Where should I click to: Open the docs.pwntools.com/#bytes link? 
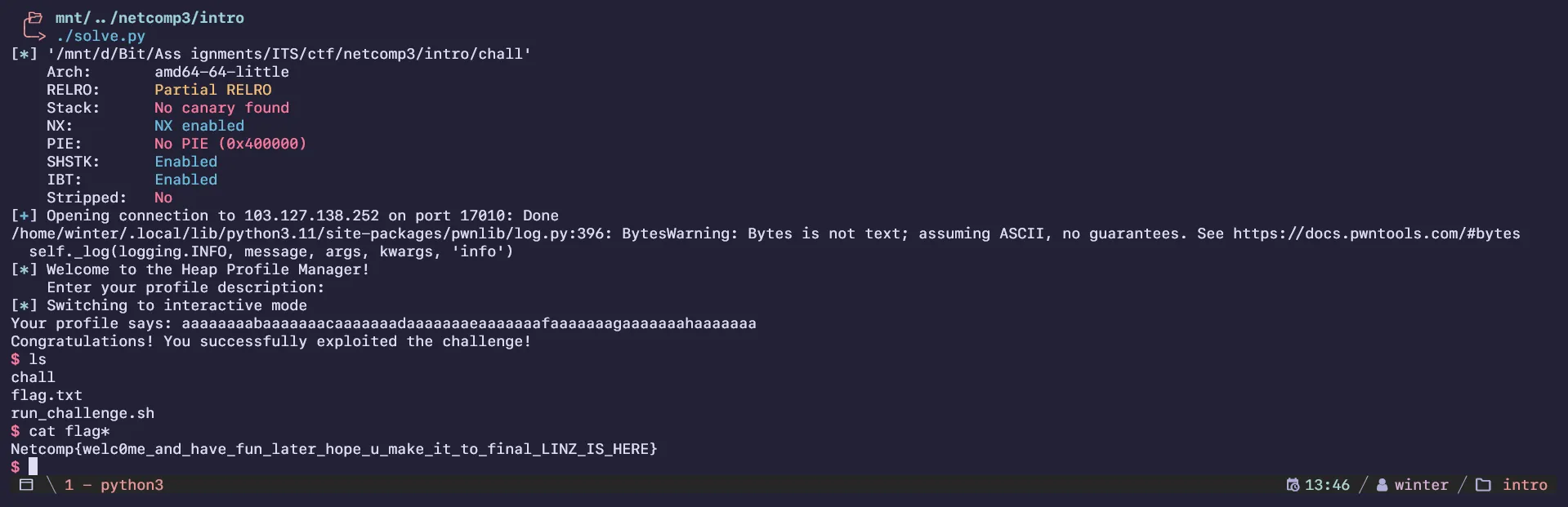(1376, 233)
